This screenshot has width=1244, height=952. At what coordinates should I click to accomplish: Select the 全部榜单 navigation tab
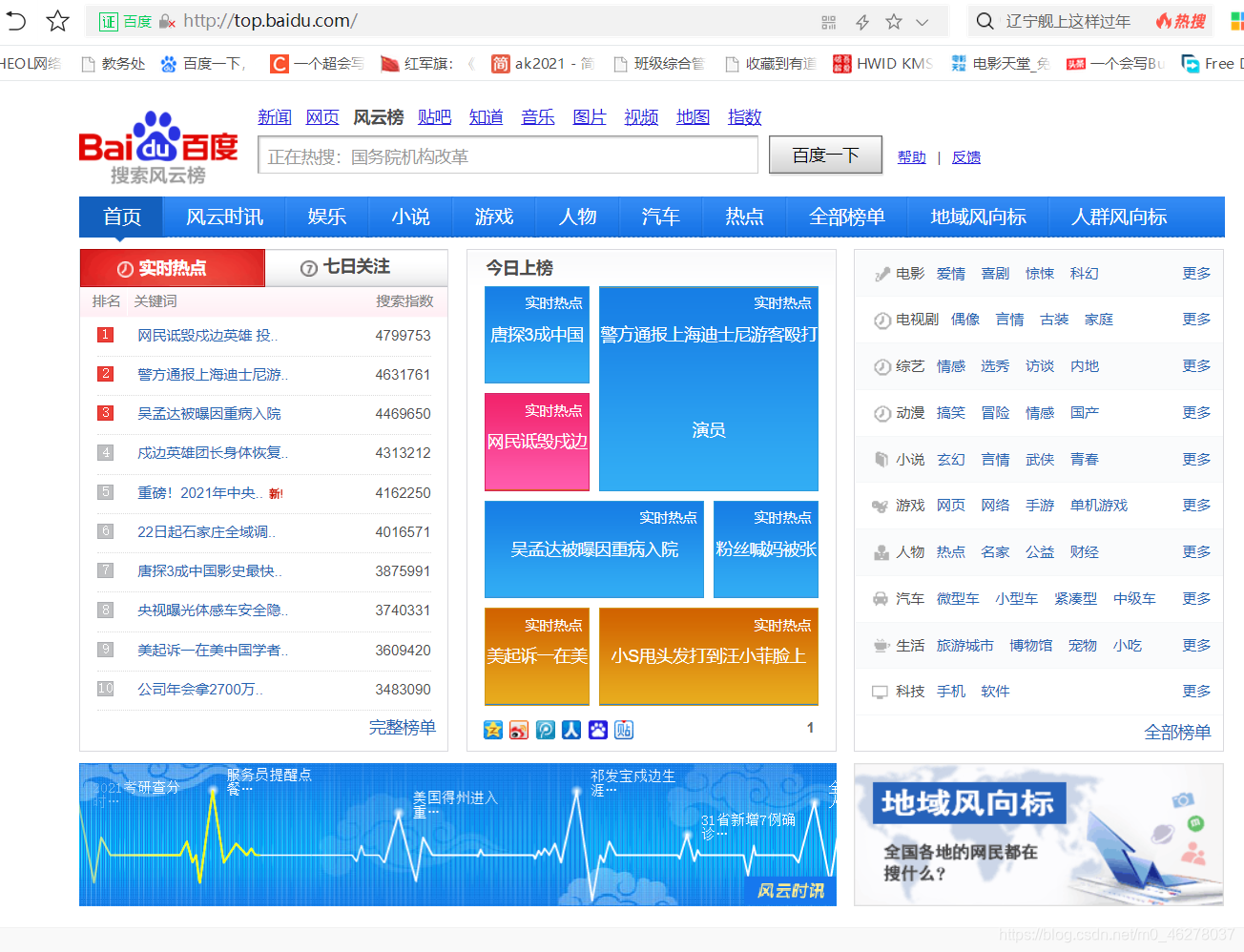point(846,217)
